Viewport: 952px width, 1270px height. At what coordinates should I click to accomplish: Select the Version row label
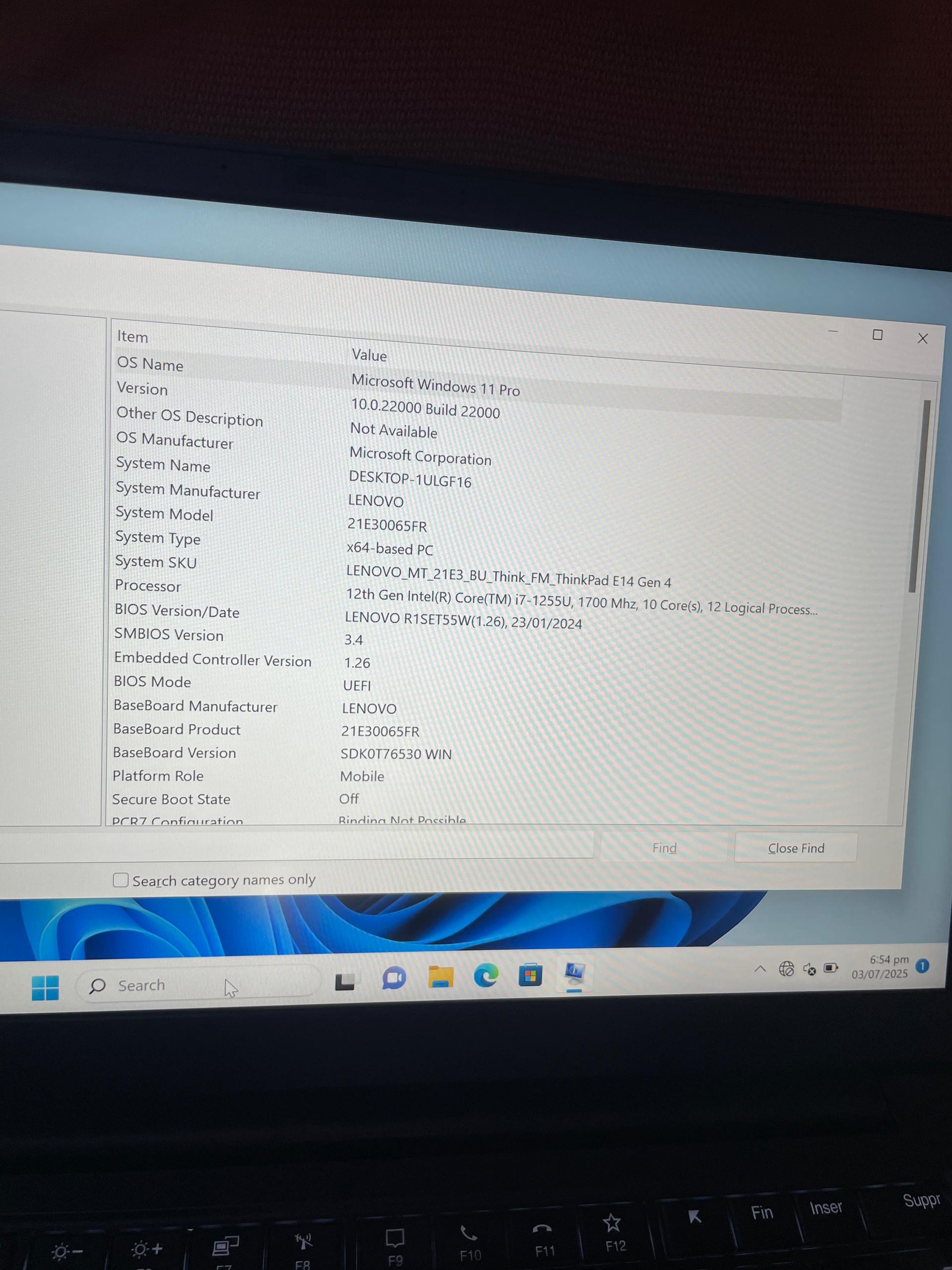[142, 389]
